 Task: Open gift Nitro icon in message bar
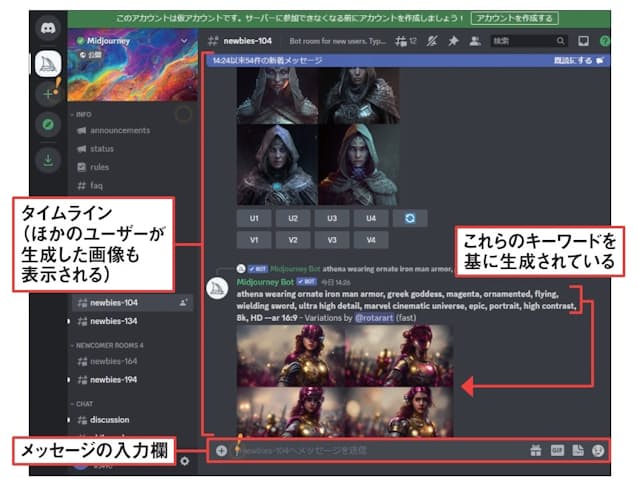pyautogui.click(x=536, y=450)
